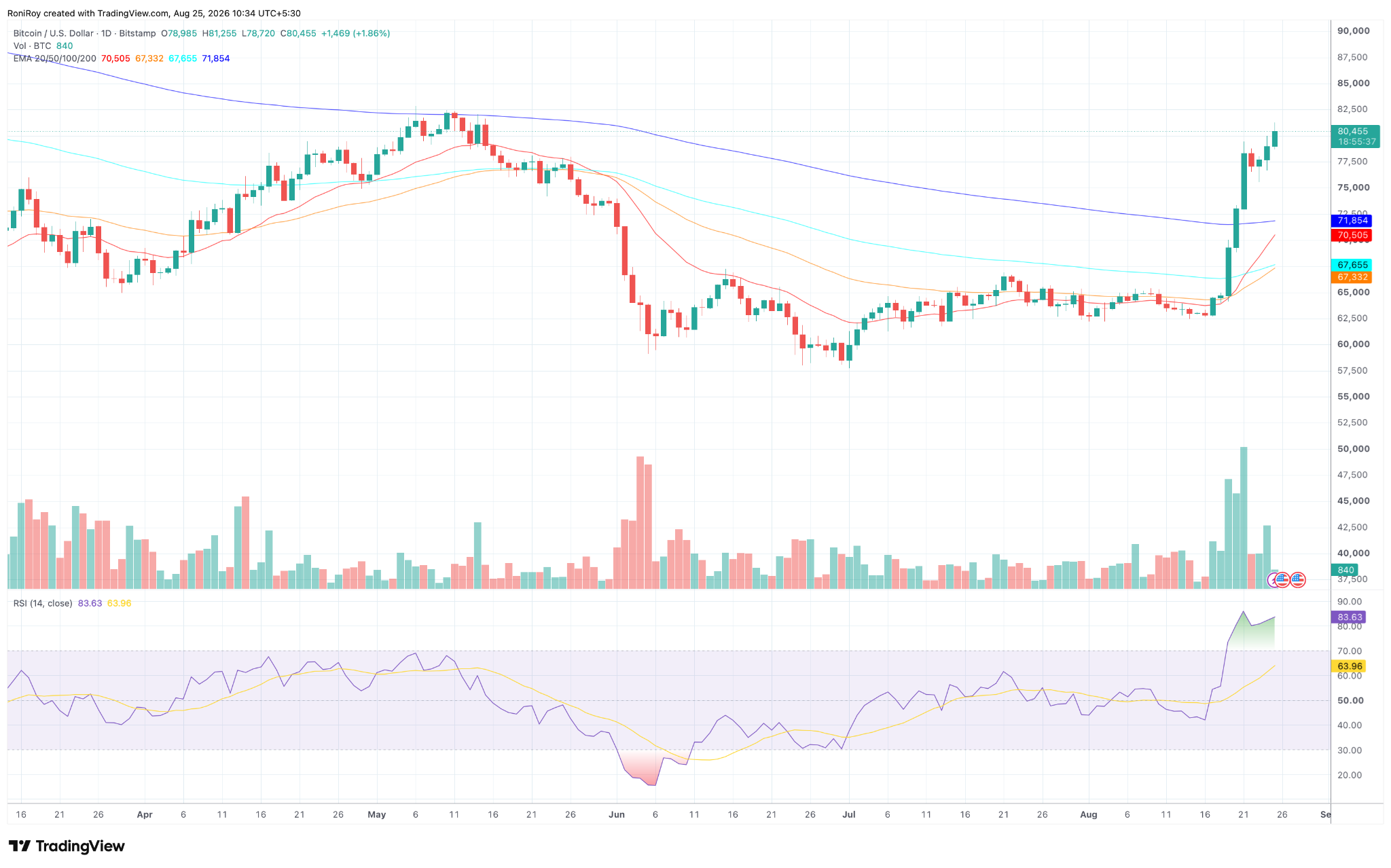Click the RSI (14, close) indicator legend
This screenshot has height=868, width=1391.
[43, 603]
